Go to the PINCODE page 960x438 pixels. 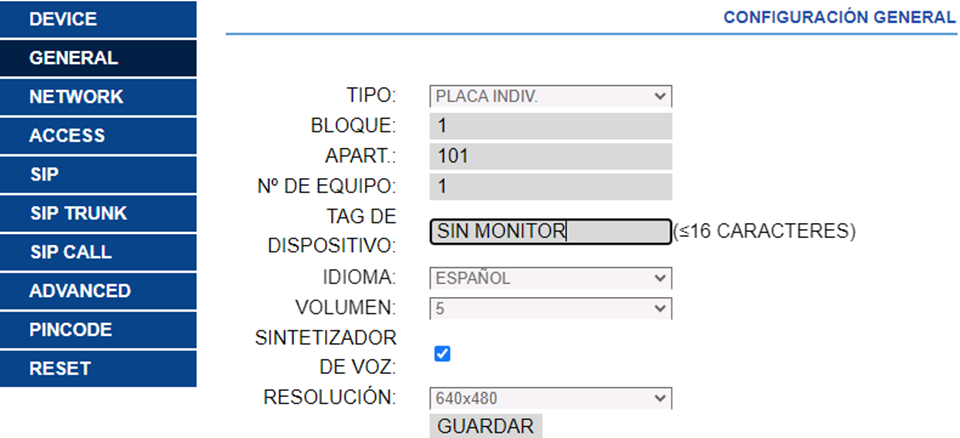[98, 329]
